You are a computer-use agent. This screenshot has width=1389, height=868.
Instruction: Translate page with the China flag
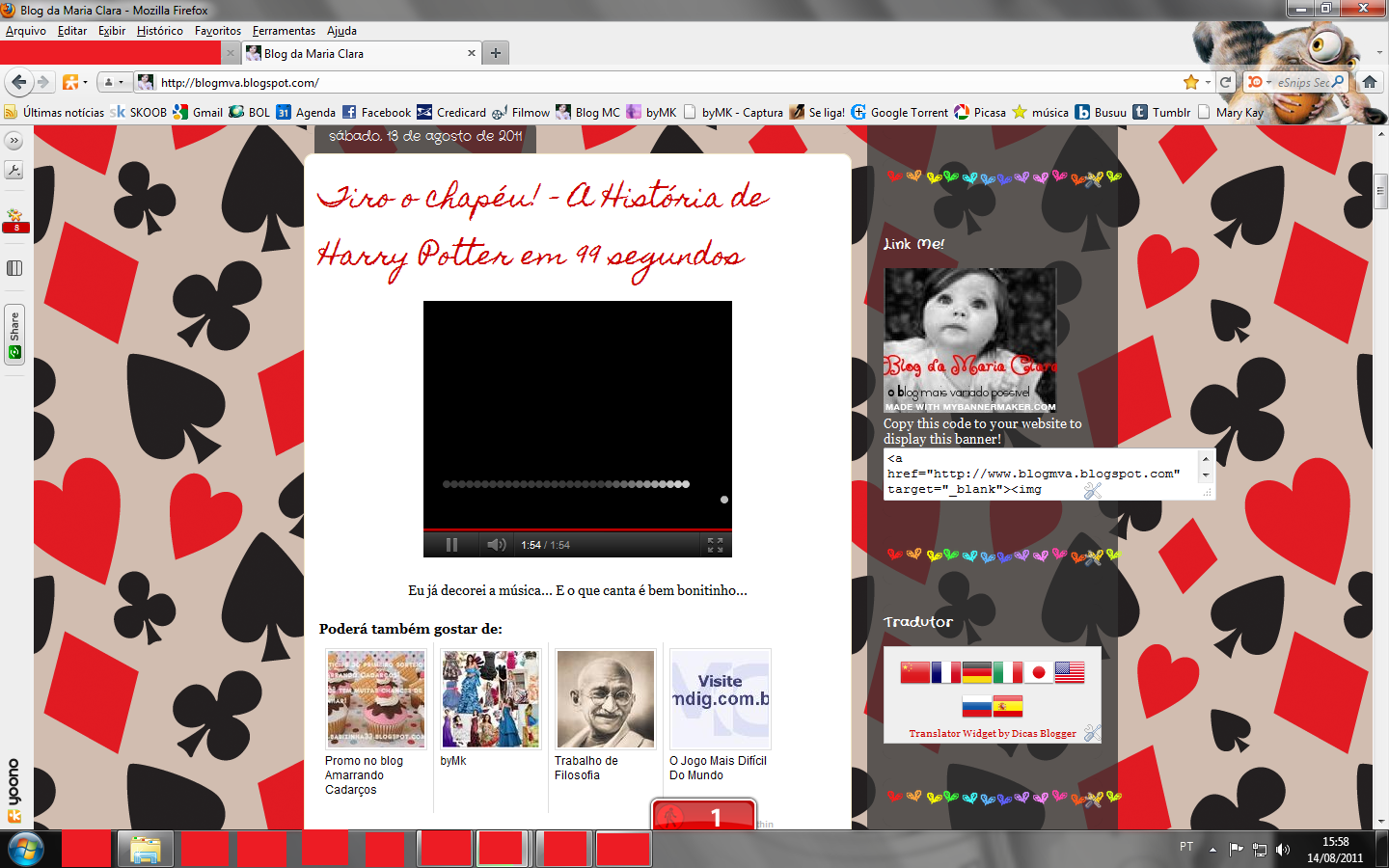914,672
